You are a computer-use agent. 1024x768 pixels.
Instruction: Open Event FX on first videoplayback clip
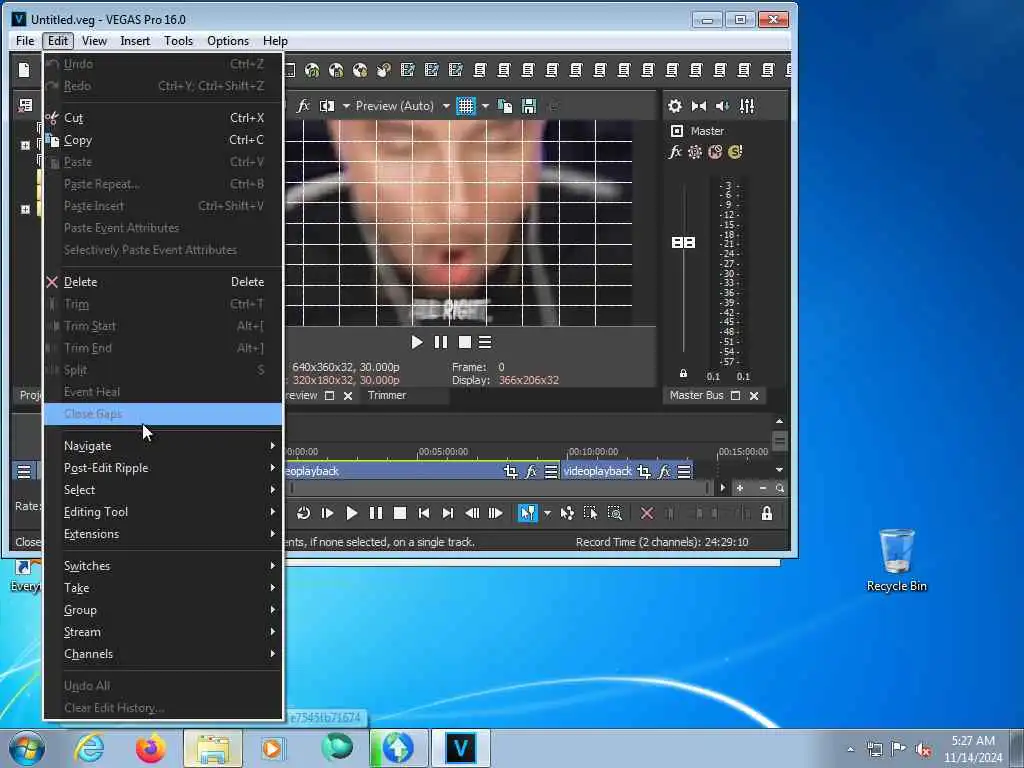[531, 471]
